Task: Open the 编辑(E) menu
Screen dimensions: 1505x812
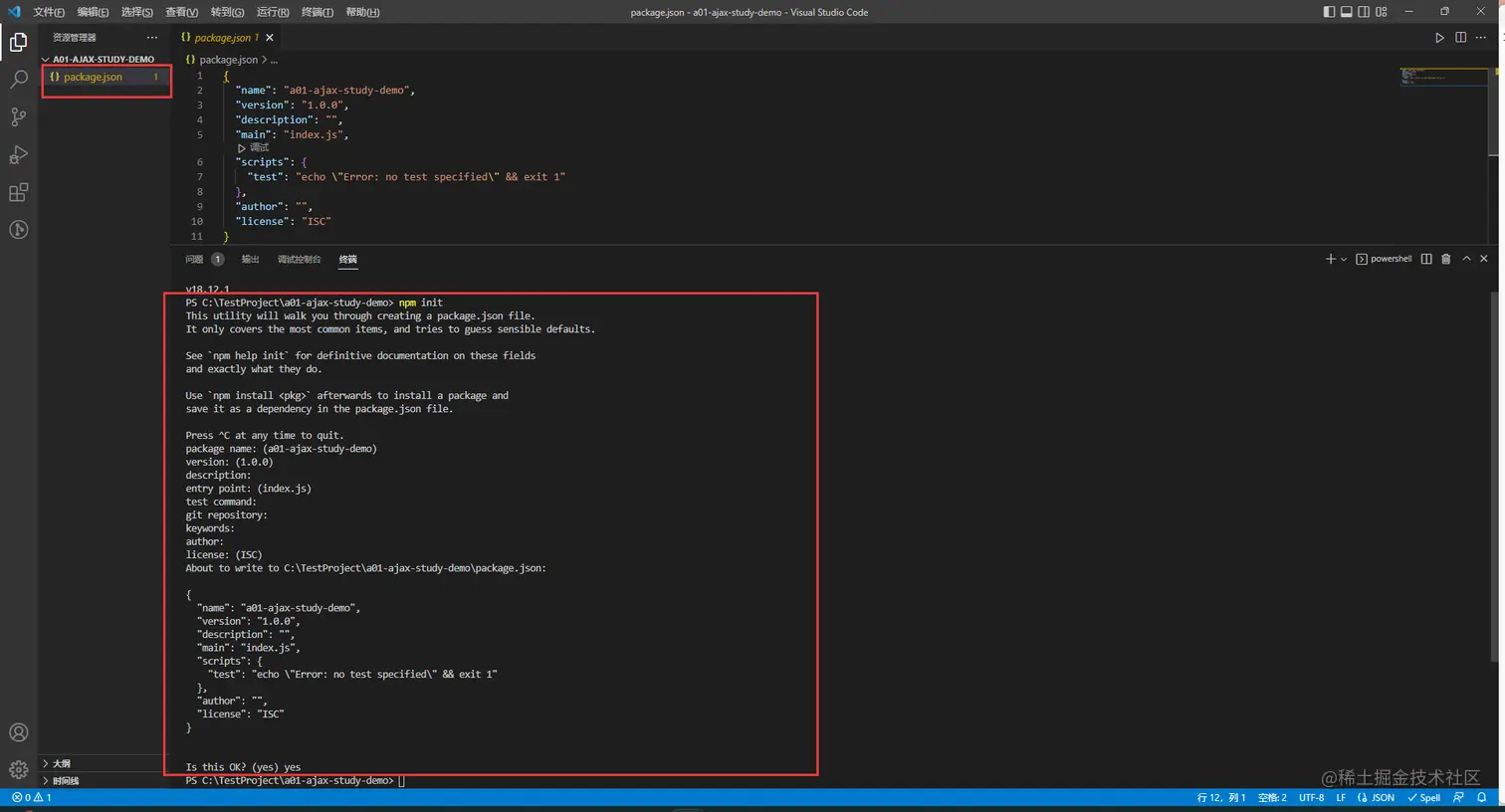Action: (93, 12)
